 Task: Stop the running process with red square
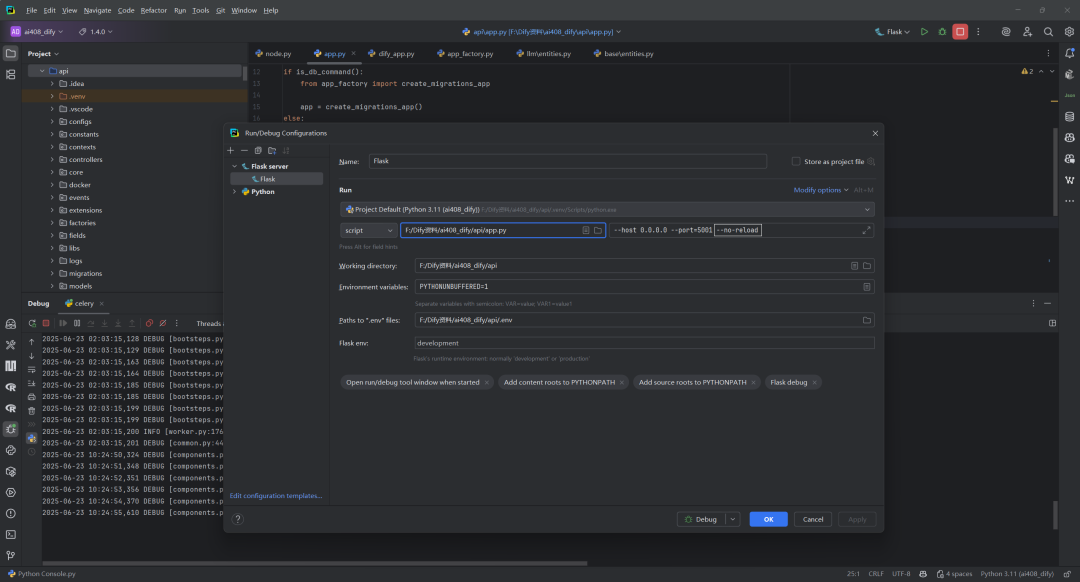point(960,32)
